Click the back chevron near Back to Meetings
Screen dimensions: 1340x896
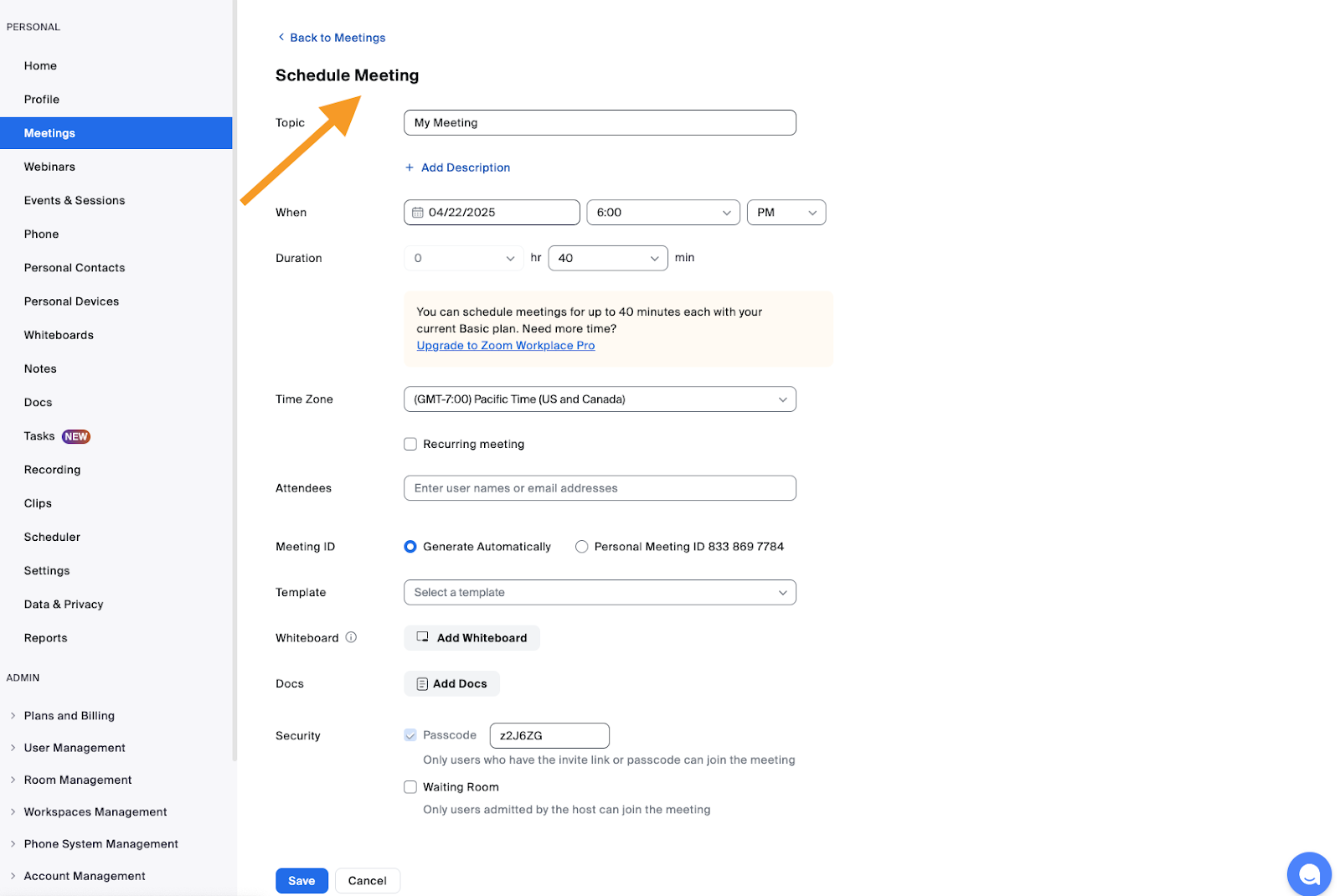[x=281, y=38]
